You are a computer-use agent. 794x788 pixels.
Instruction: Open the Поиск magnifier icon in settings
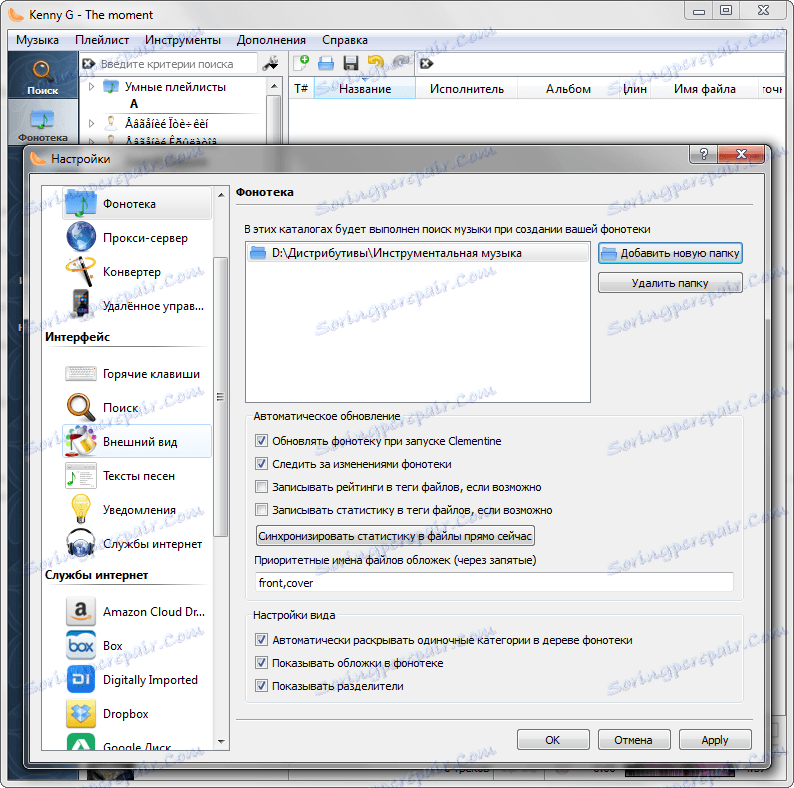[81, 407]
